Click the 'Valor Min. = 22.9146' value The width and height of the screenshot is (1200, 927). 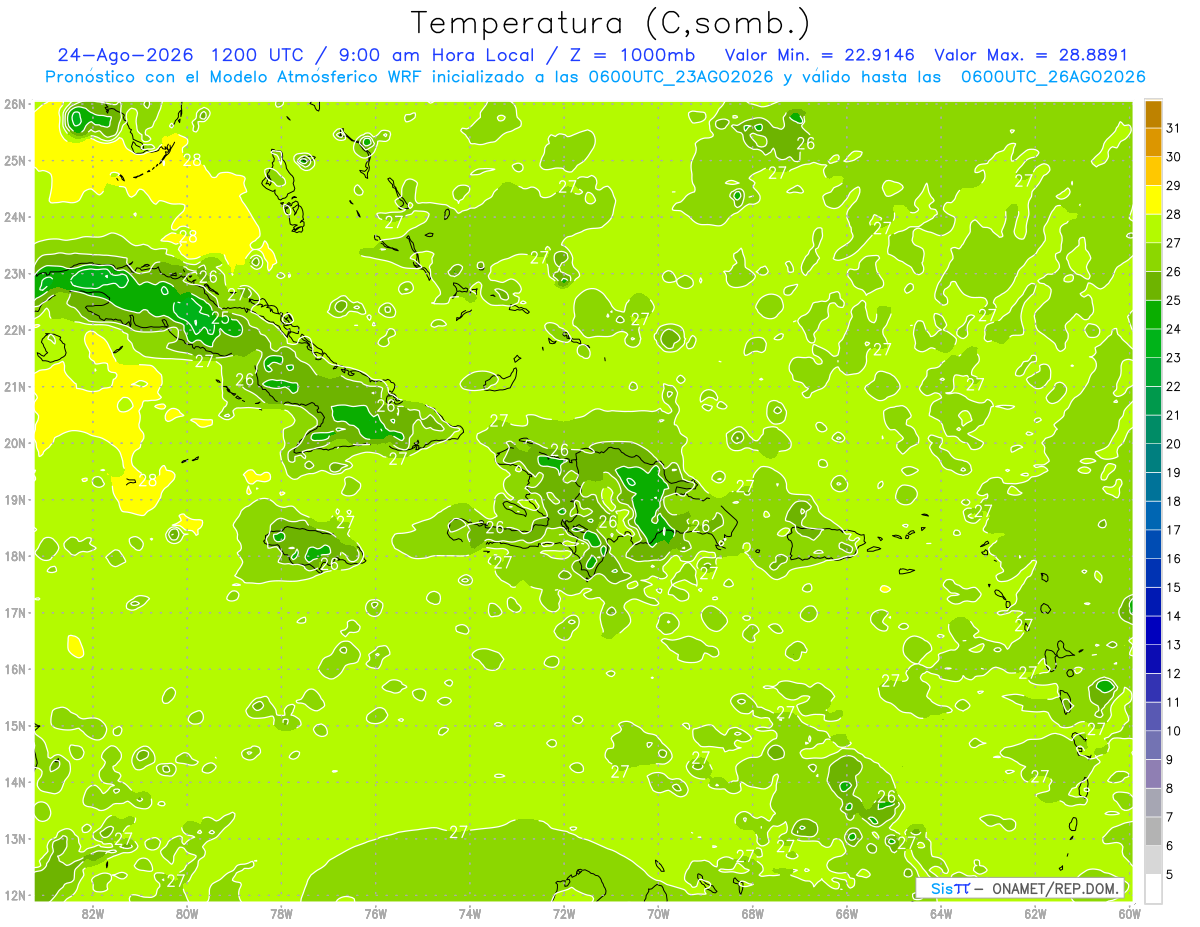click(x=822, y=55)
